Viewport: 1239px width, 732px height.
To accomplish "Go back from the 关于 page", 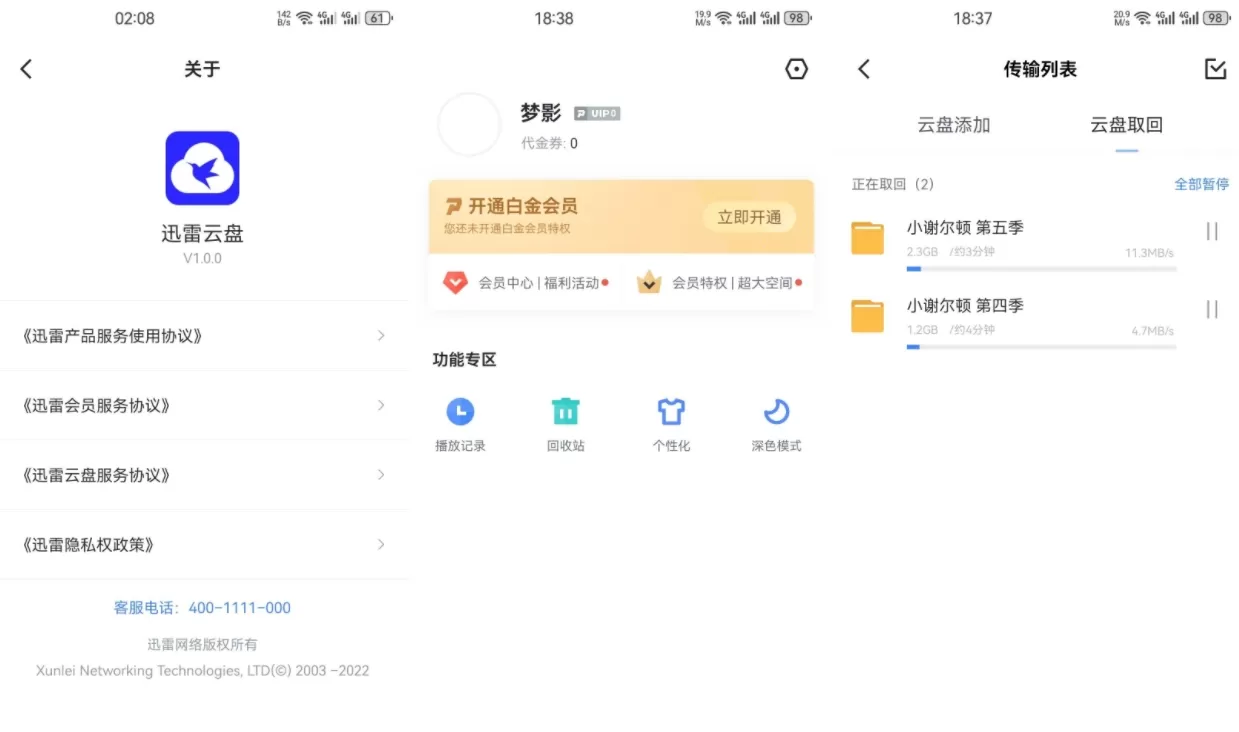I will [x=26, y=69].
